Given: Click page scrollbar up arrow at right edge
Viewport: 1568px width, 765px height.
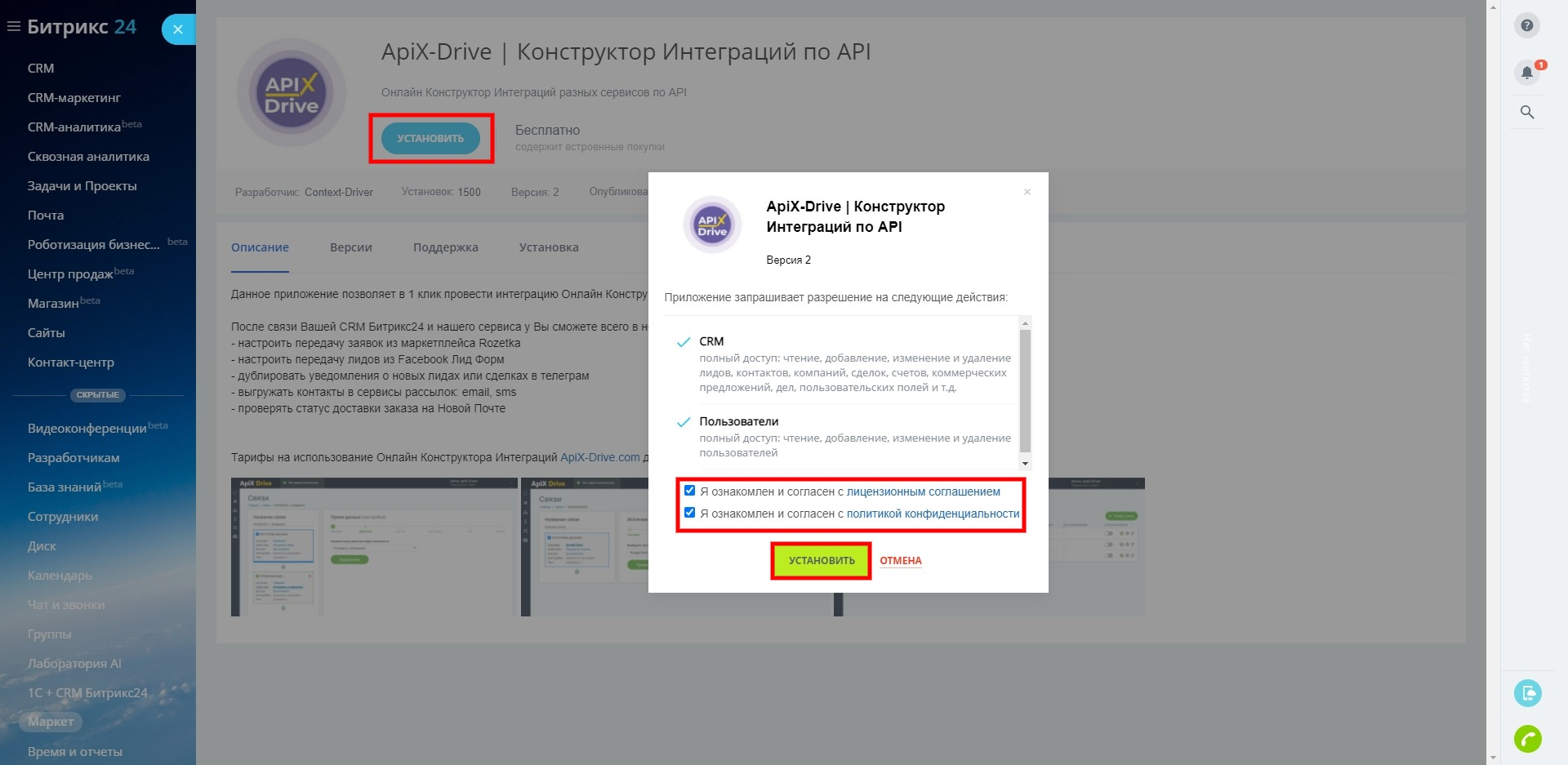Looking at the screenshot, I should pos(1493,7).
